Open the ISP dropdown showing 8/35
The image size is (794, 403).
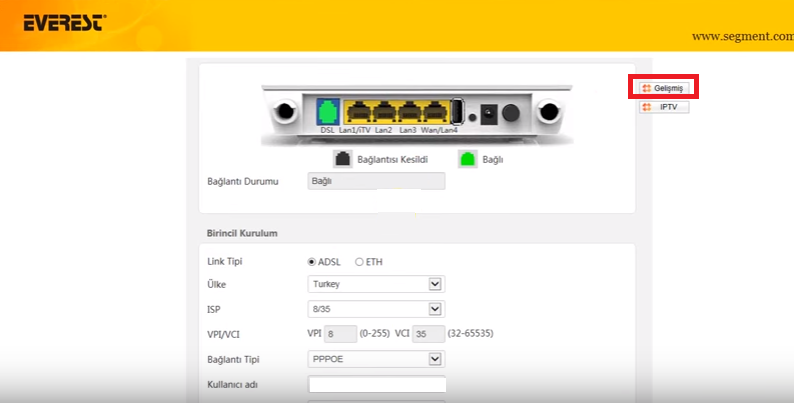(x=376, y=309)
